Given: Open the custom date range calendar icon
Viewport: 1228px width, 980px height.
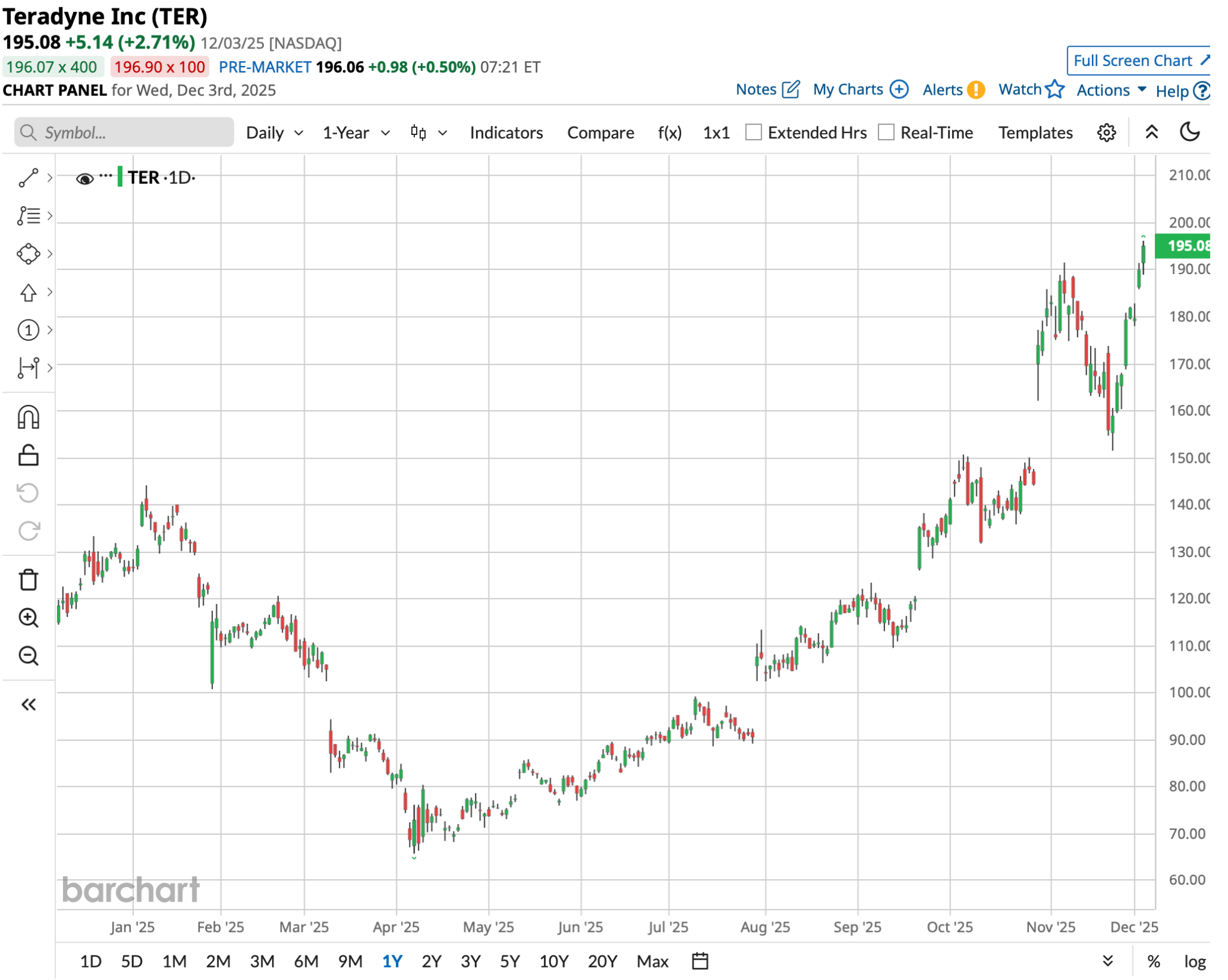Looking at the screenshot, I should 700,961.
